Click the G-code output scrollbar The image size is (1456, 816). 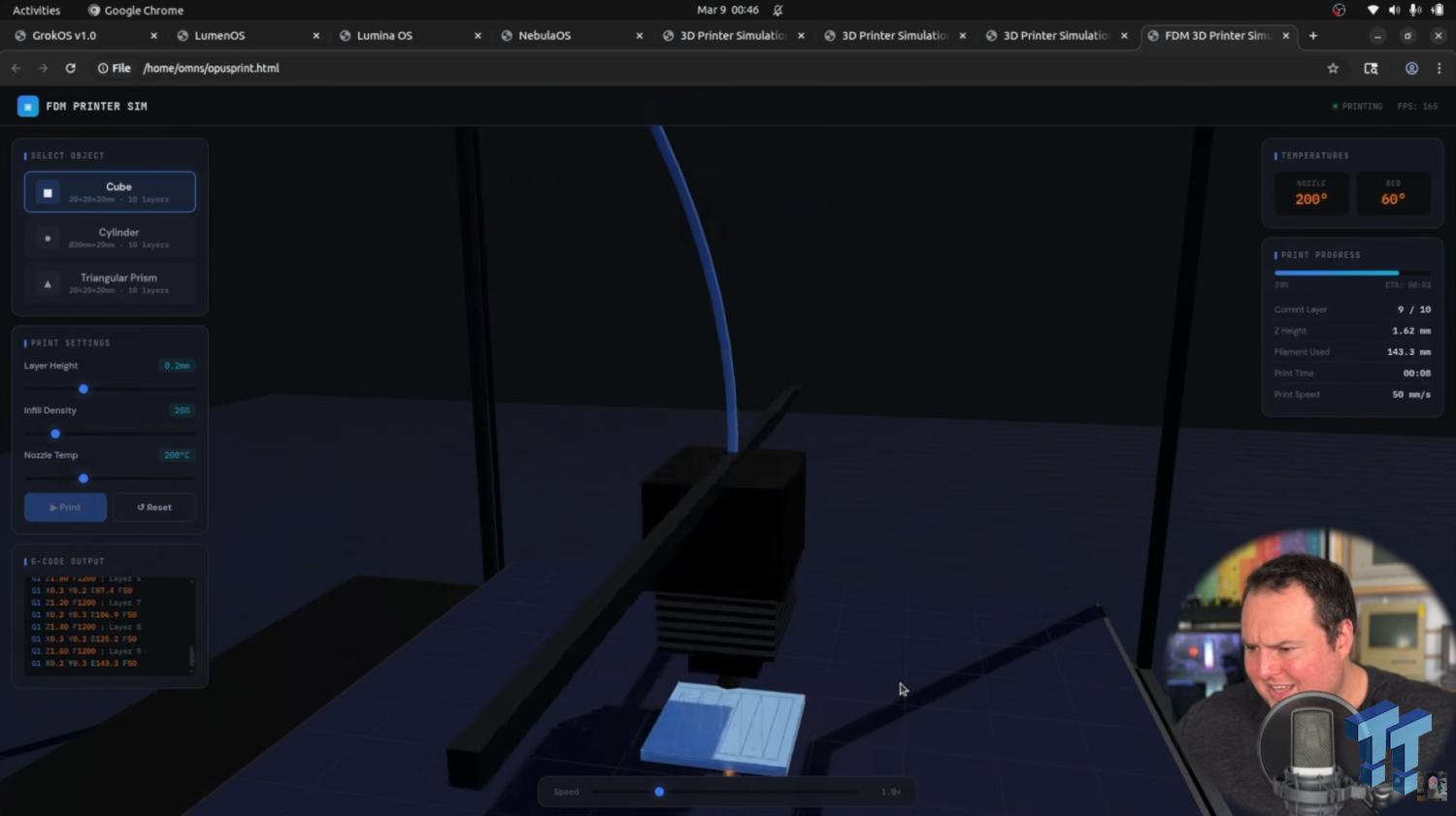pos(191,657)
